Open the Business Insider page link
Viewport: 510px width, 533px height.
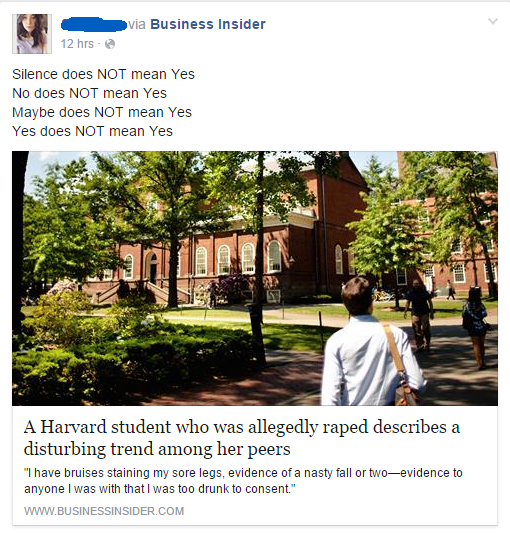(x=208, y=24)
